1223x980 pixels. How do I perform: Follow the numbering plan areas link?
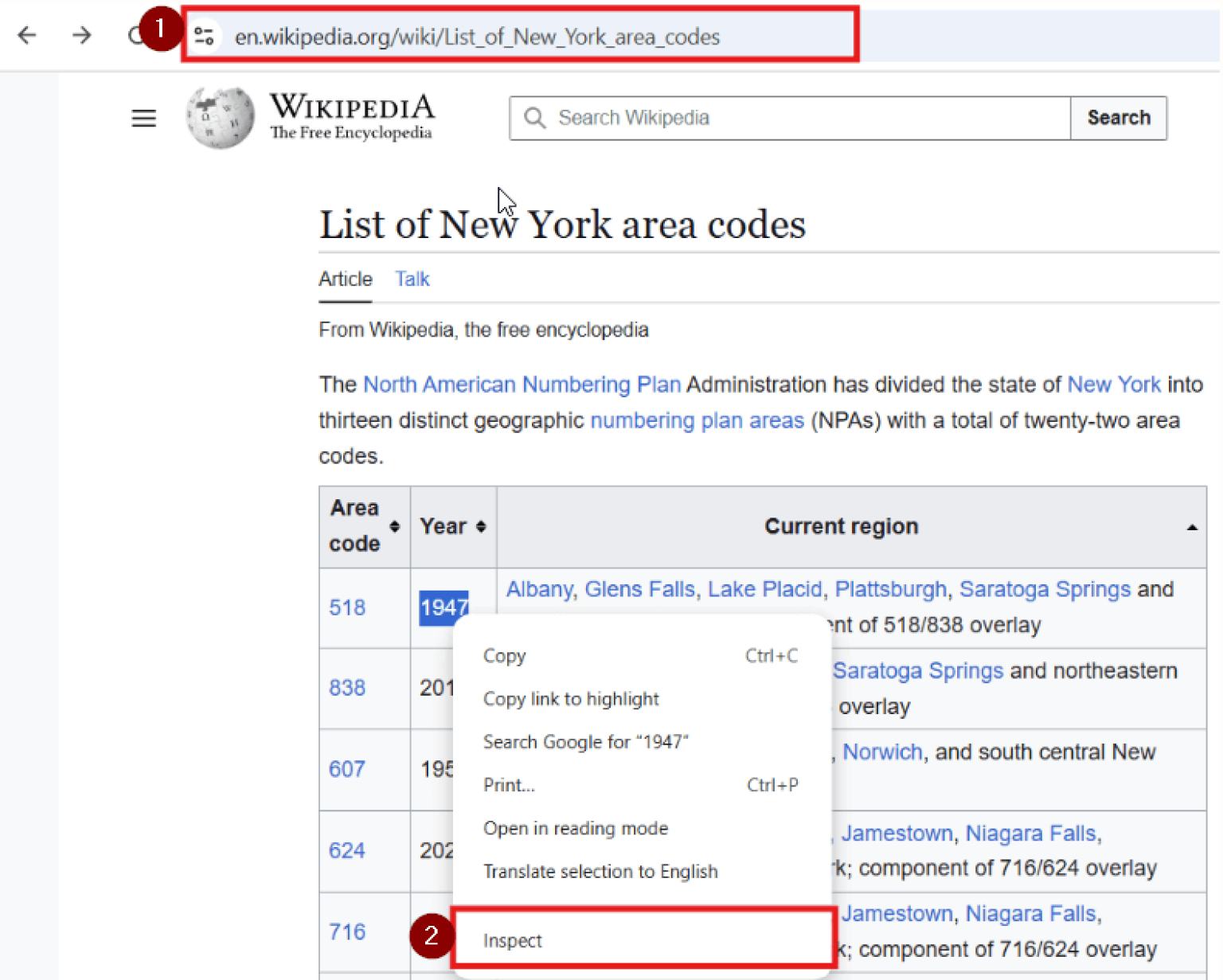pos(697,420)
